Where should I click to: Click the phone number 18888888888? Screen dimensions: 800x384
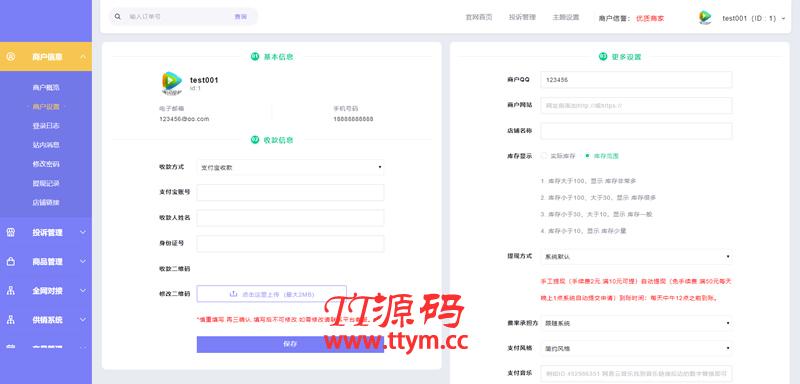click(x=353, y=119)
